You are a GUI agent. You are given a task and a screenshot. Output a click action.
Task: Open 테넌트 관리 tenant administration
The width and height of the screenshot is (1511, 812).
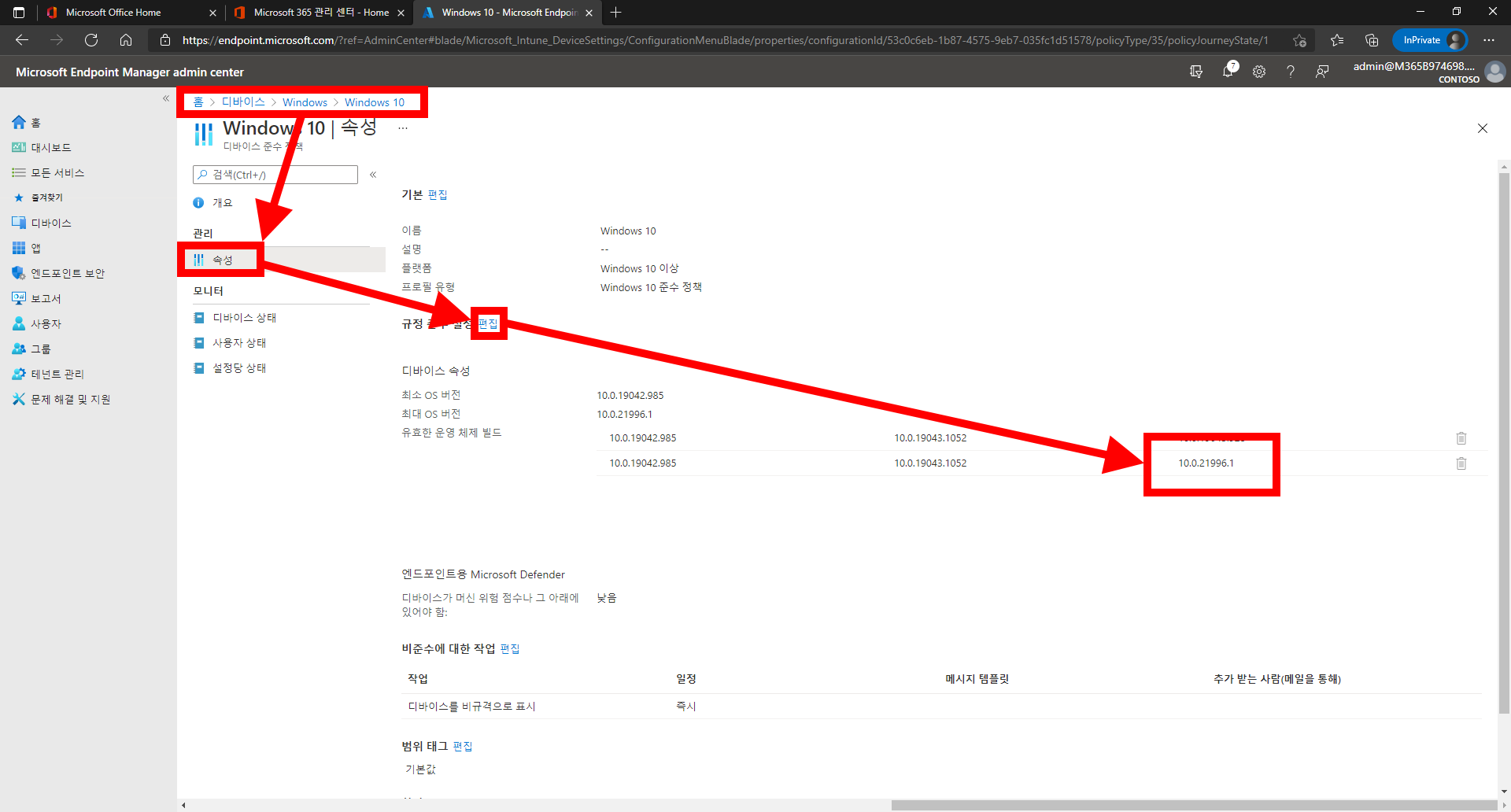48,374
